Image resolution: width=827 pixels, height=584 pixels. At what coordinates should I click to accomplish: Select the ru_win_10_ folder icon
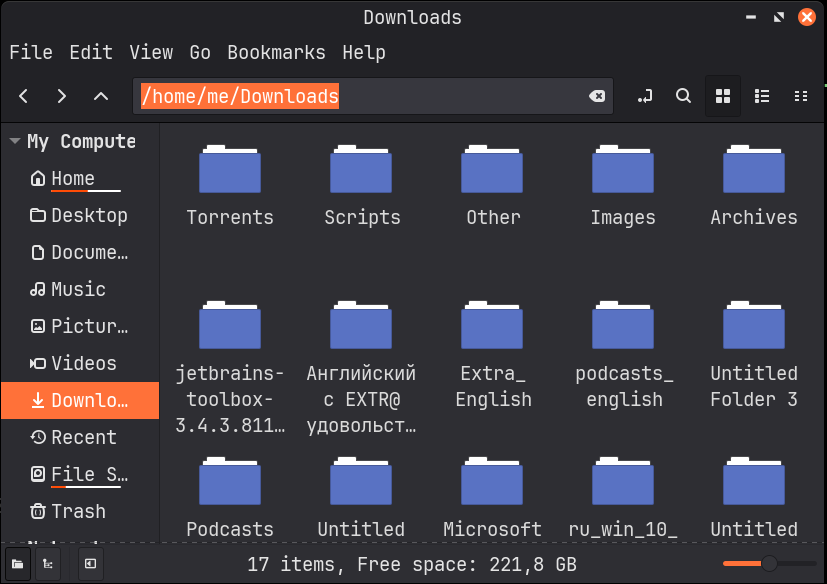pos(623,481)
